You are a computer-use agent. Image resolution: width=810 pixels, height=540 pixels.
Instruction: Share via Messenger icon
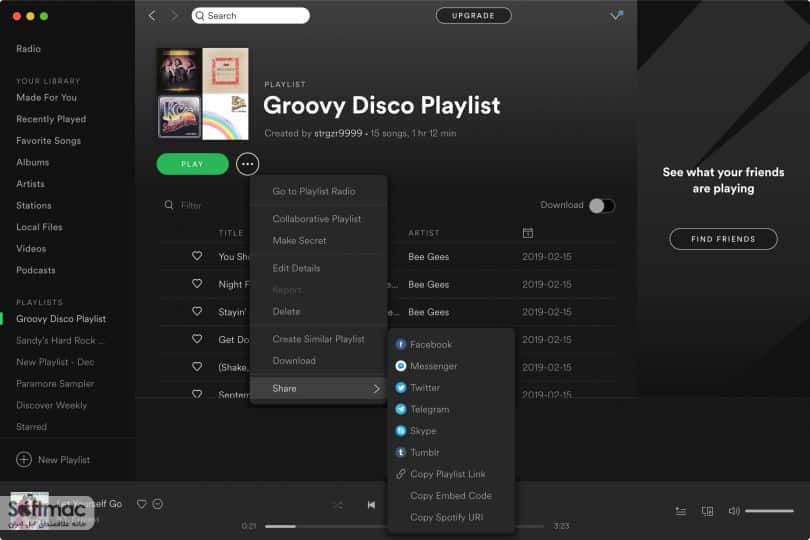(400, 366)
